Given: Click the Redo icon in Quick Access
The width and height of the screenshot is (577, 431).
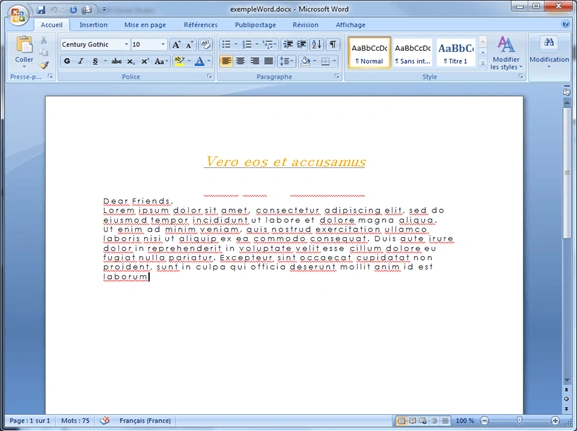Looking at the screenshot, I should click(x=73, y=10).
